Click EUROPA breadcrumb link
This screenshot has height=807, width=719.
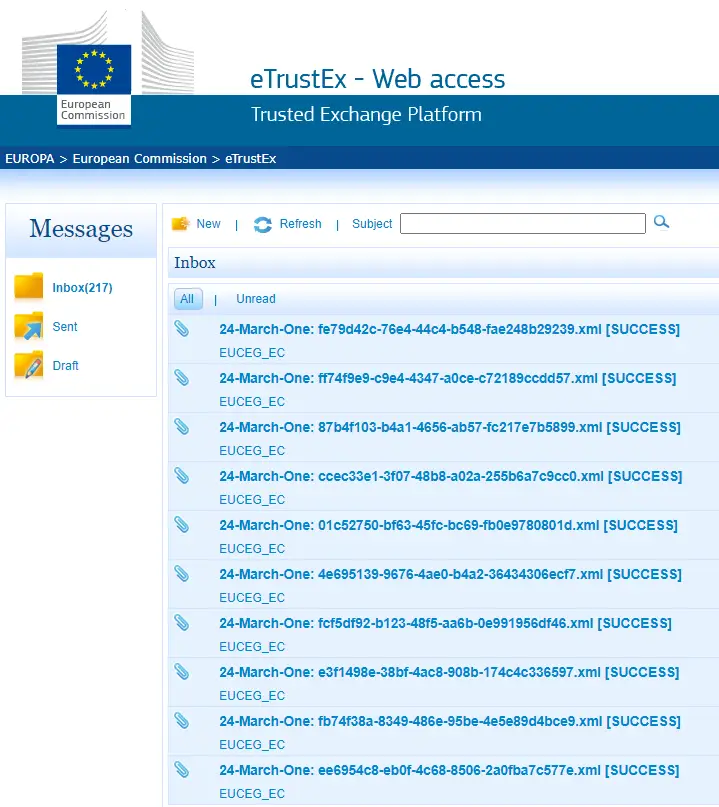click(30, 159)
